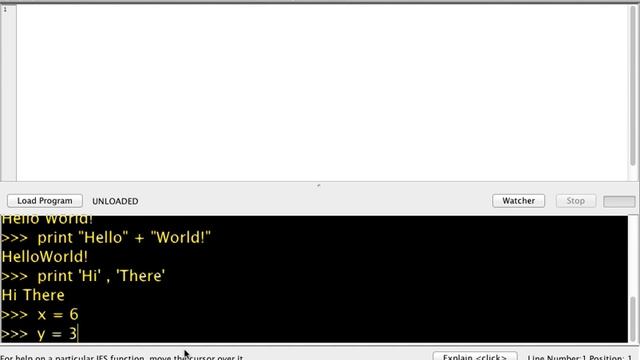
Task: Click the JES function help hint text
Action: (122, 358)
